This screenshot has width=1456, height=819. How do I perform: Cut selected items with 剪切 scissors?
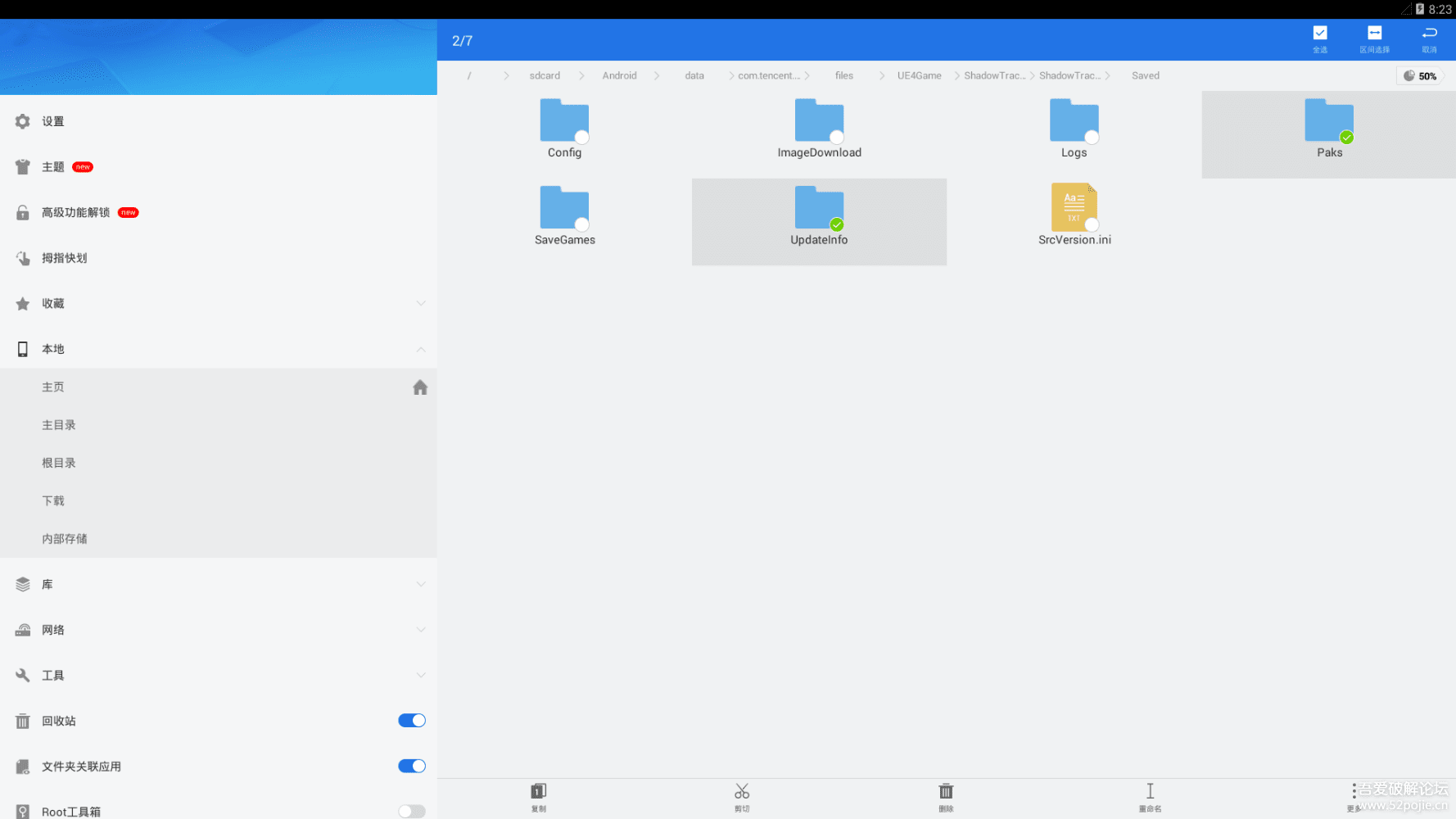pyautogui.click(x=742, y=797)
